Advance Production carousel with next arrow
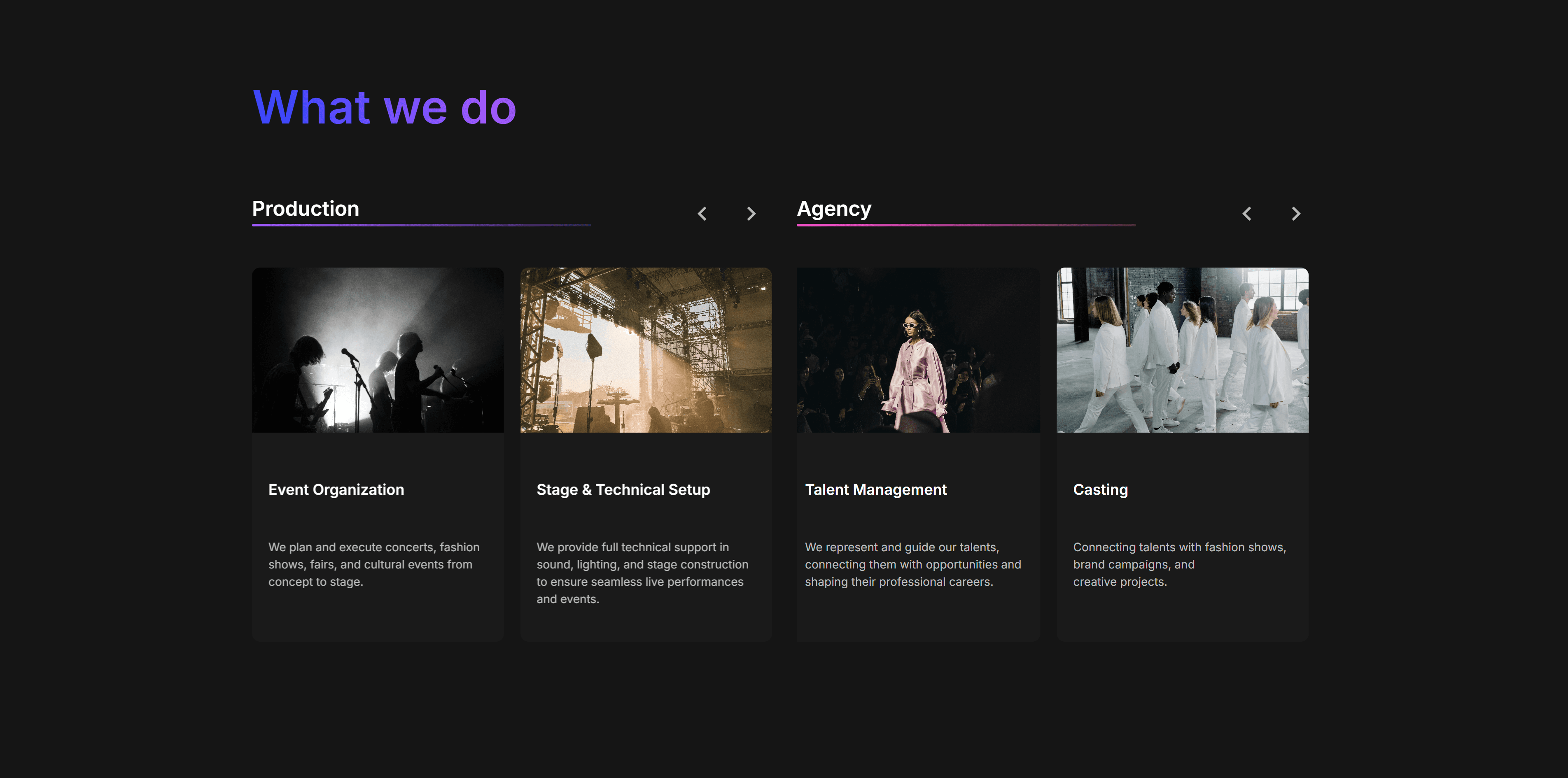The height and width of the screenshot is (778, 1568). click(x=751, y=214)
